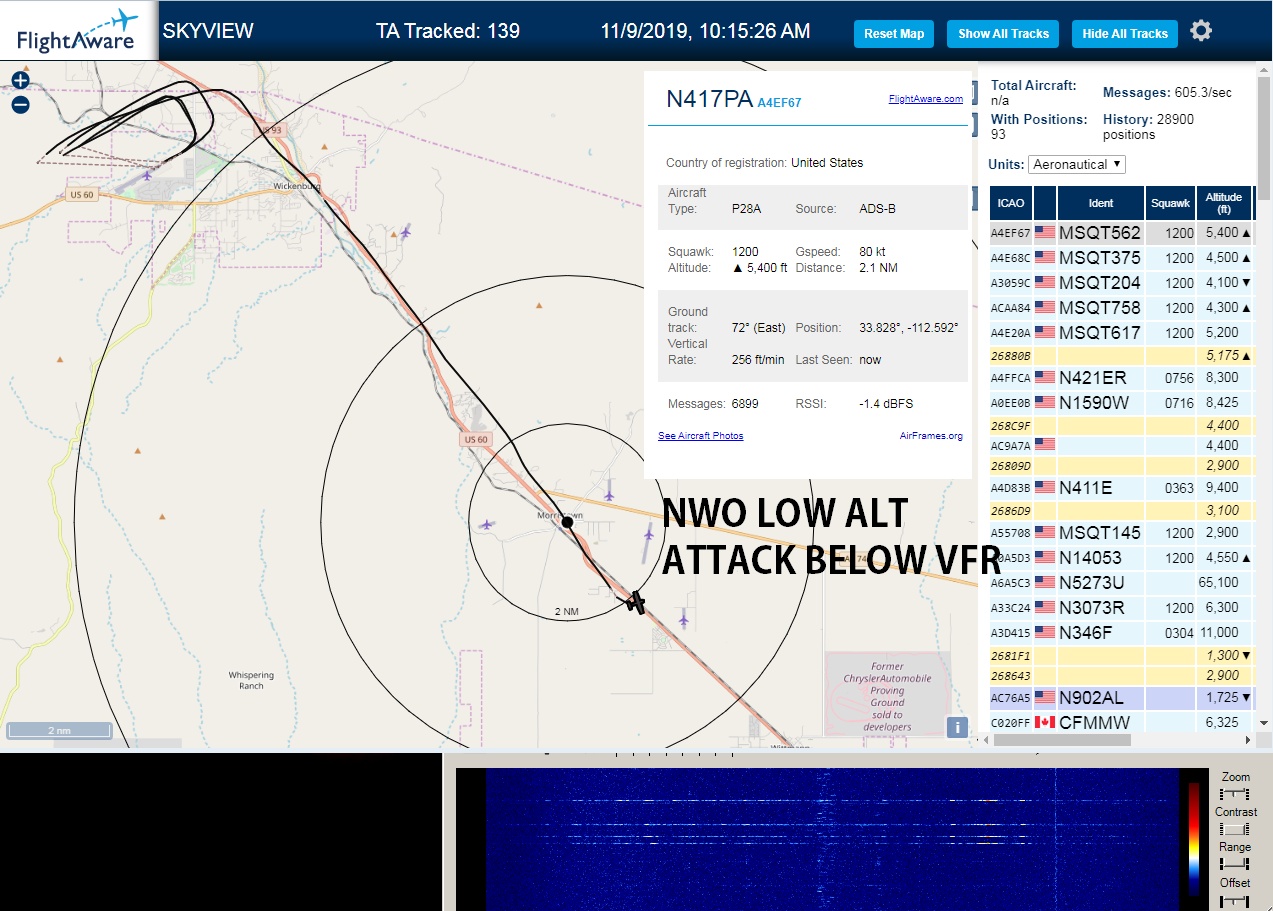Click the US flag in MSQT375 row
Screen dimensions: 1273x911
pyautogui.click(x=1045, y=258)
